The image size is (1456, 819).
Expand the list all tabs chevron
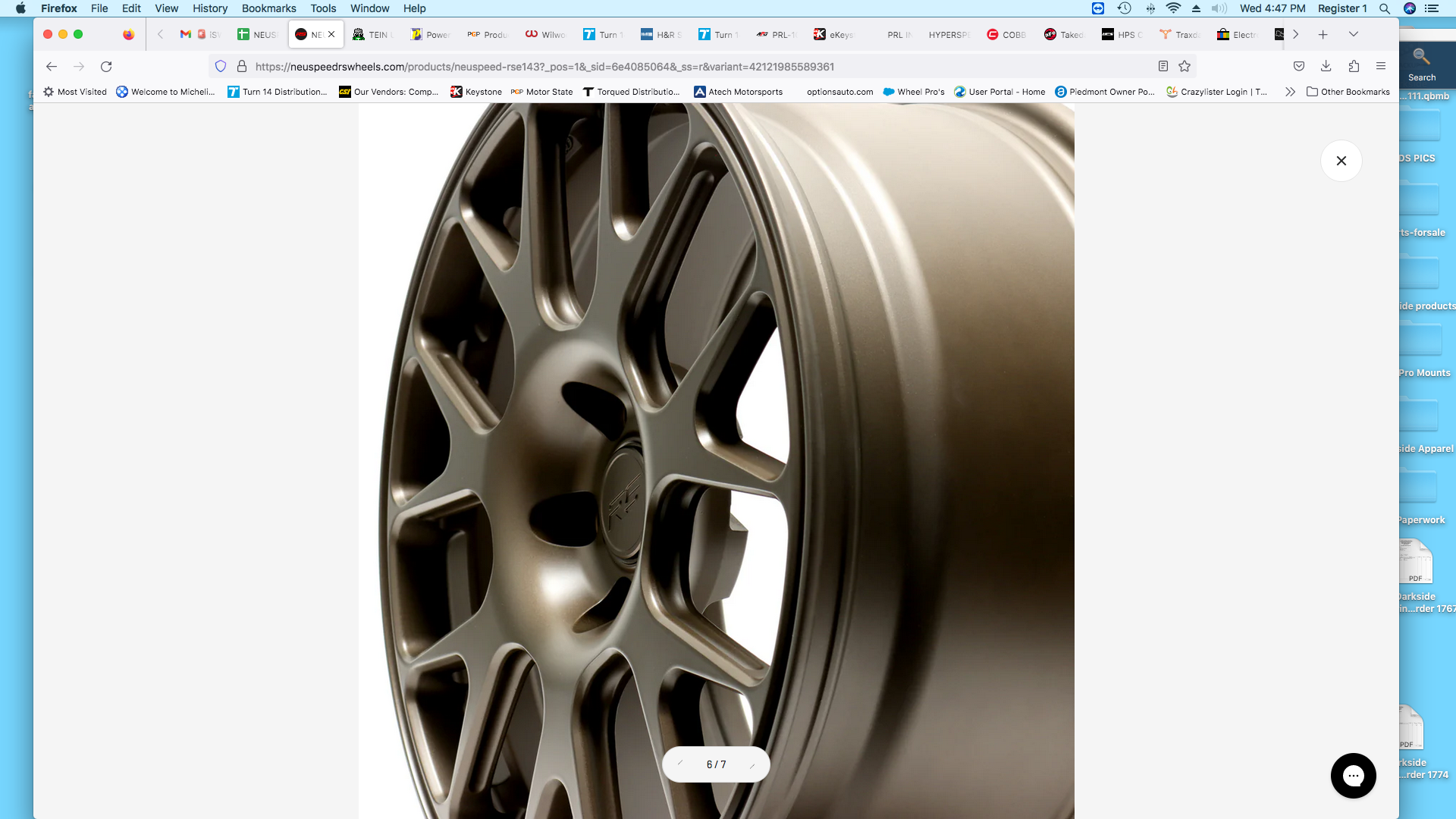tap(1353, 34)
